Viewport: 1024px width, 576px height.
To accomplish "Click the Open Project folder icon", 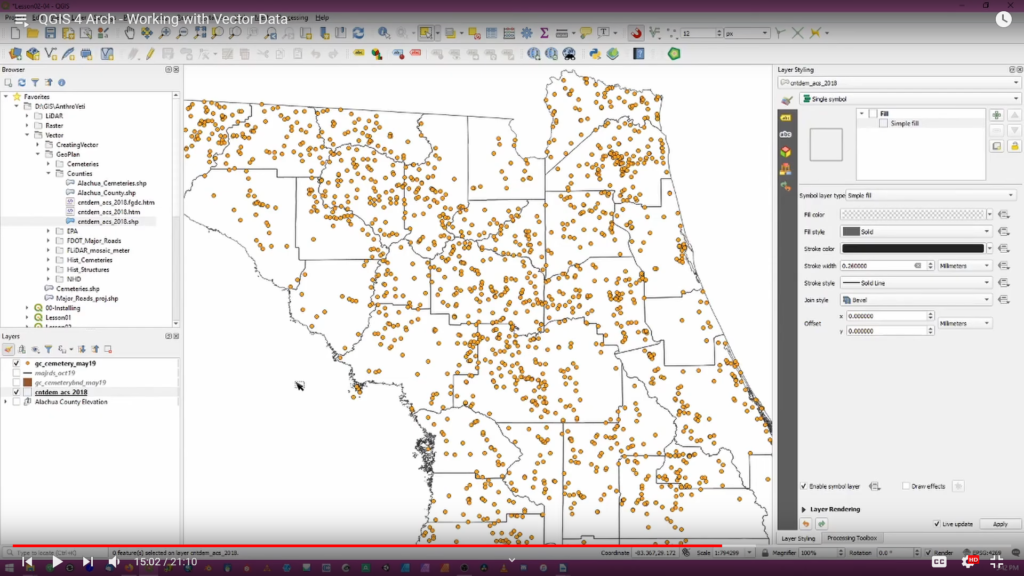I will pyautogui.click(x=32, y=33).
